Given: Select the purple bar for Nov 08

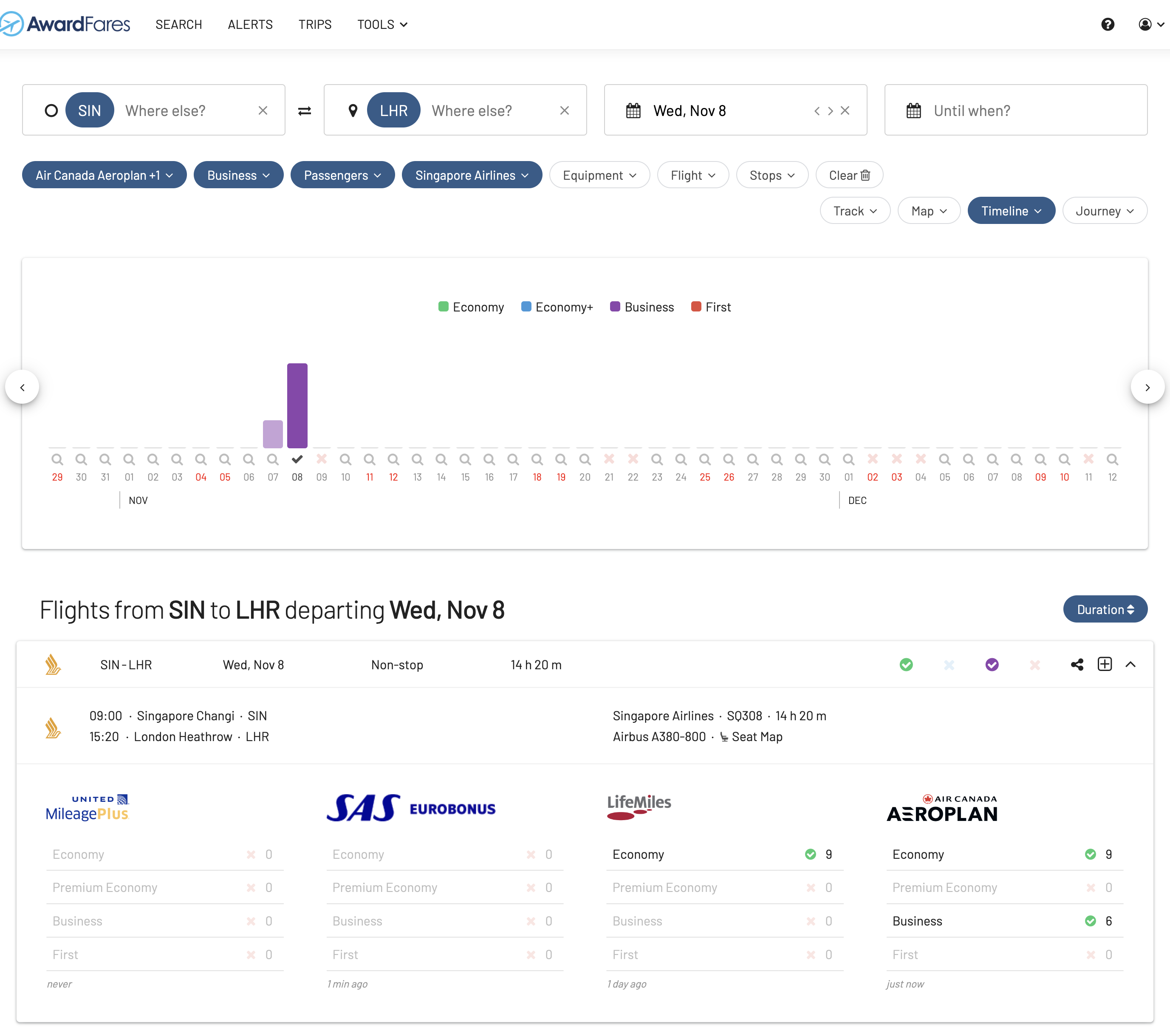Looking at the screenshot, I should click(x=297, y=405).
